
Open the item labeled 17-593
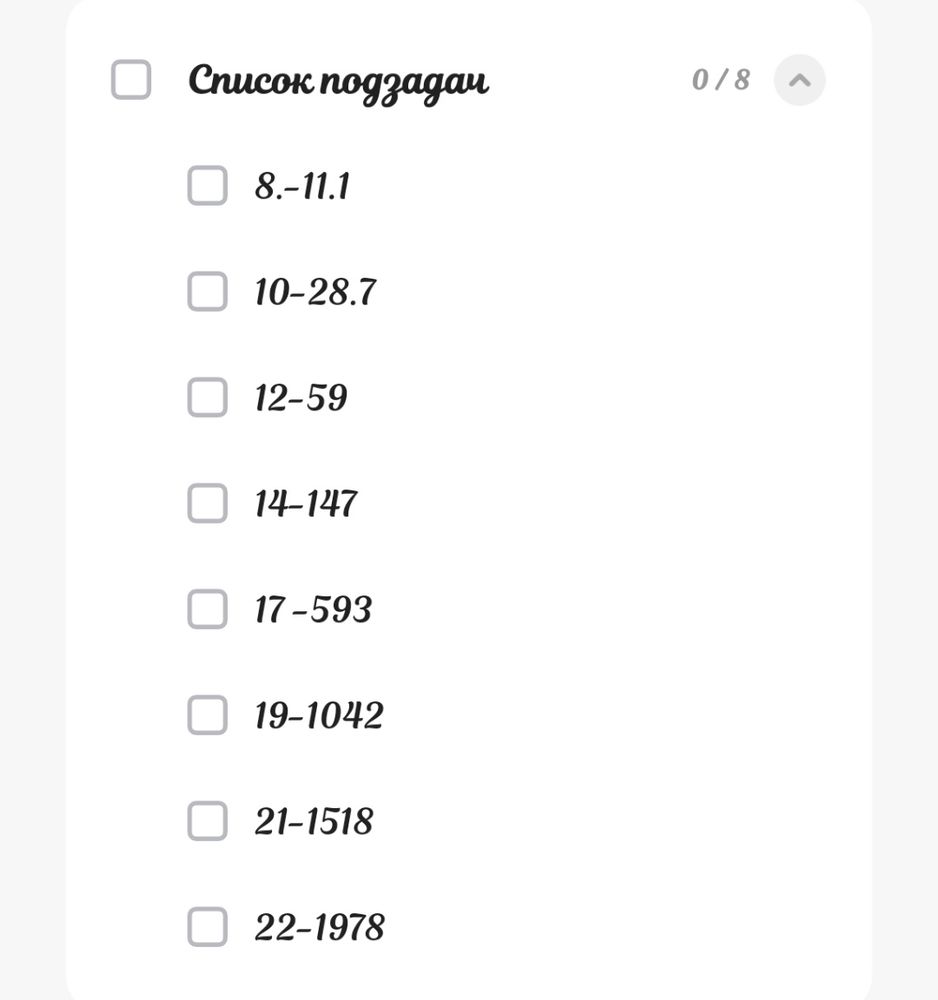[x=312, y=610]
